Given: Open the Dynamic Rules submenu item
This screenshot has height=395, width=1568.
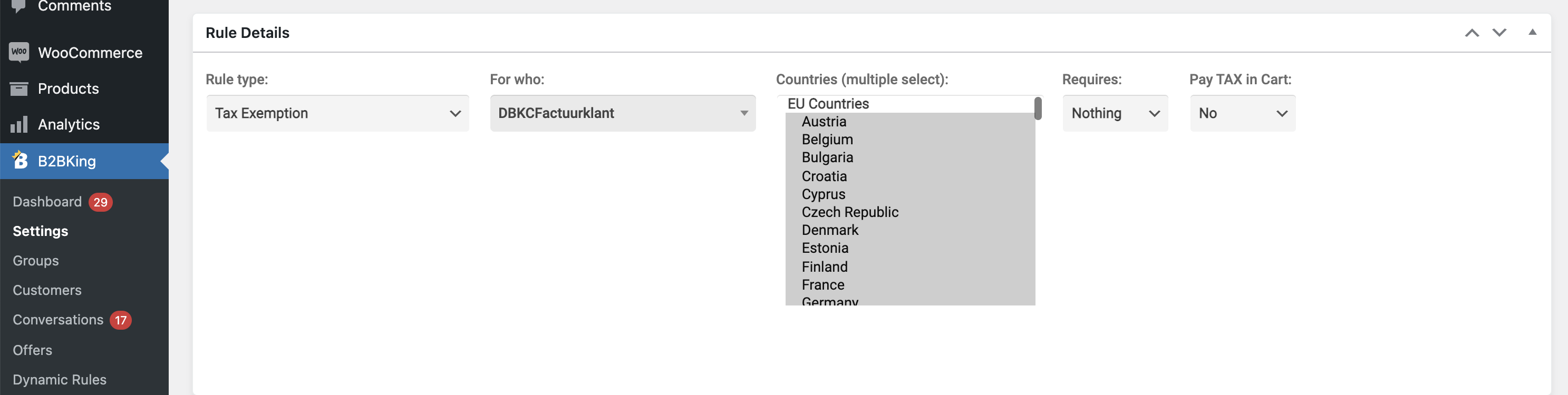Looking at the screenshot, I should 60,379.
